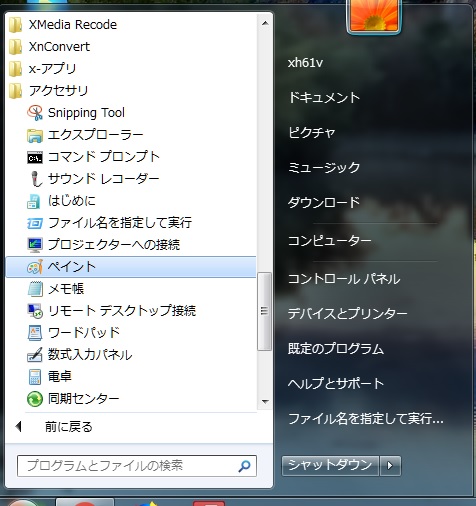The height and width of the screenshot is (506, 476).
Task: Click the 電卓 calculator icon
Action: pos(35,377)
